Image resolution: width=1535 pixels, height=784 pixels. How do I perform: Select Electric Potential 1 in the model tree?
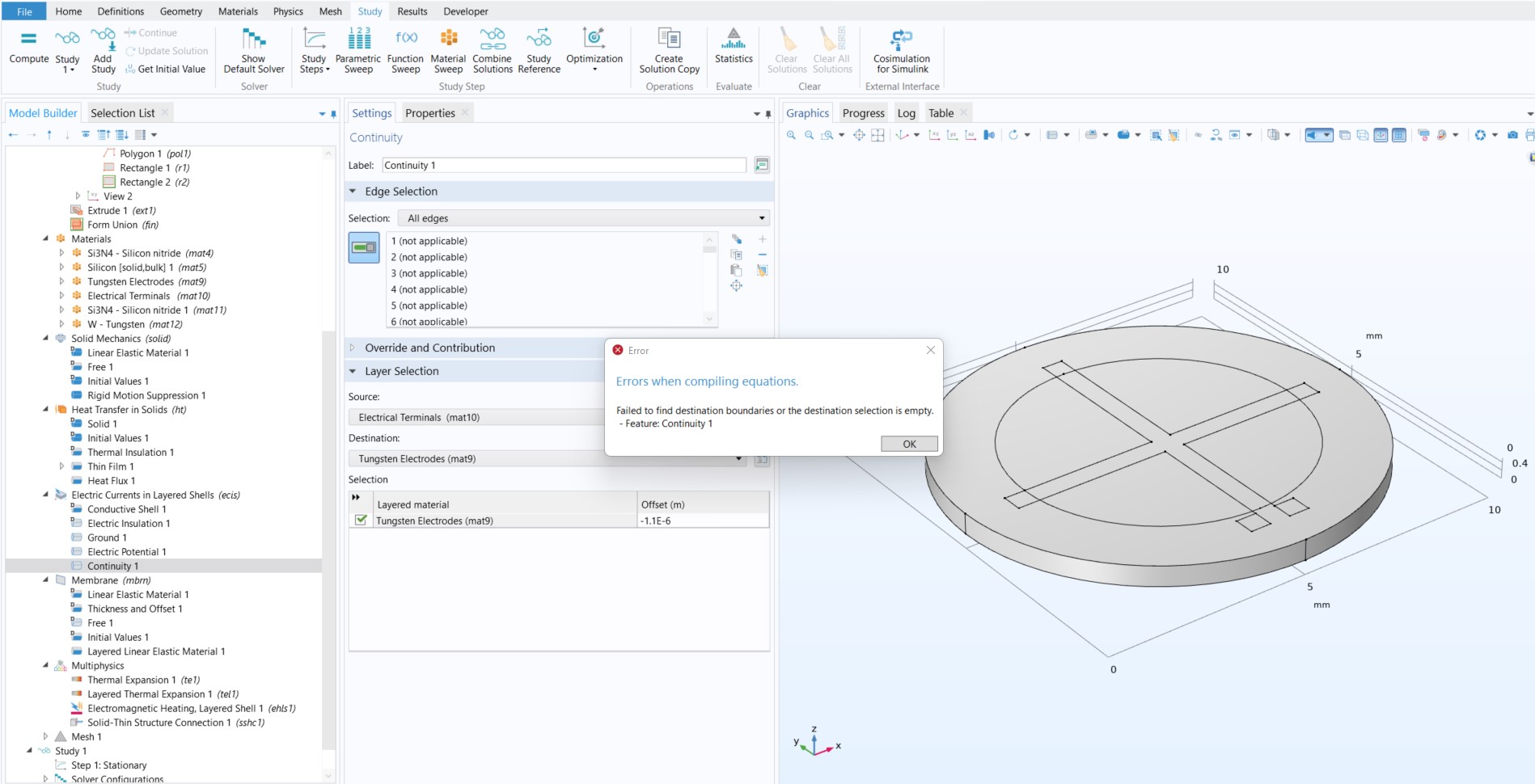point(126,552)
